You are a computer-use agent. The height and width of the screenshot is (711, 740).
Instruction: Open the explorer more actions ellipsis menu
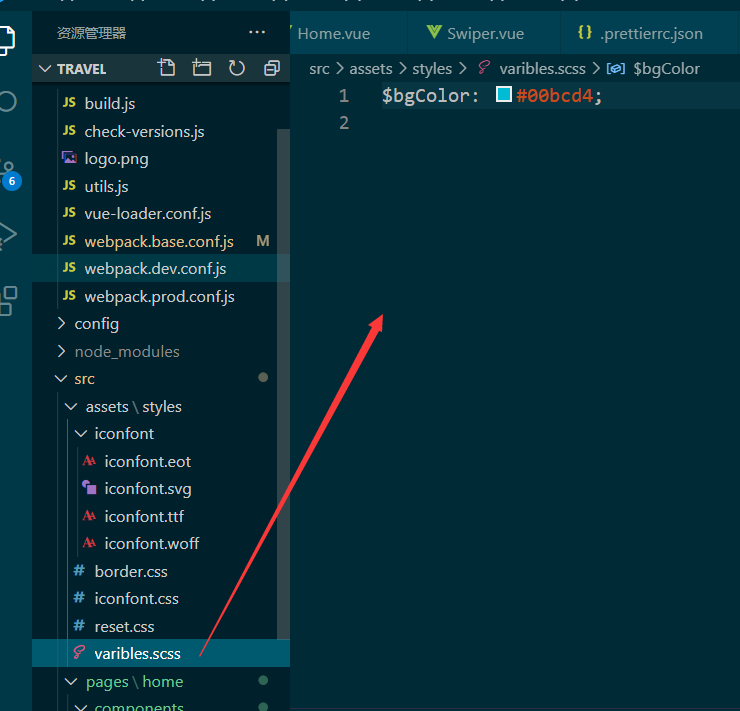(x=257, y=32)
